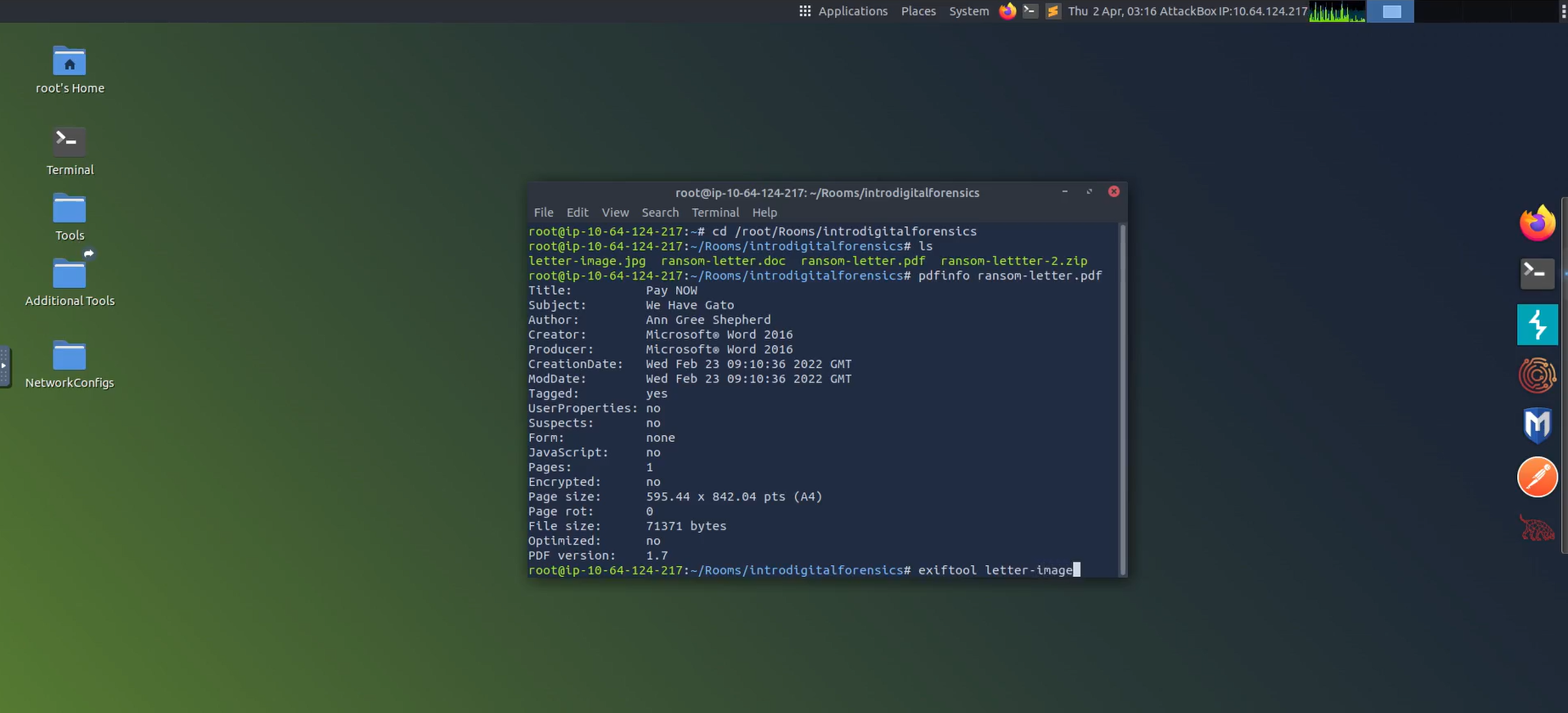Click the terminal window title bar
The image size is (1568, 713).
click(827, 193)
